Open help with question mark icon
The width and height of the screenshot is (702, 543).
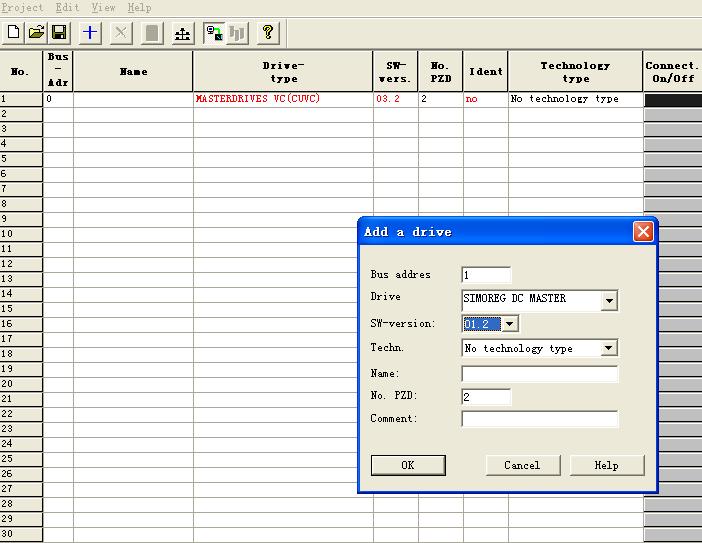pos(268,33)
